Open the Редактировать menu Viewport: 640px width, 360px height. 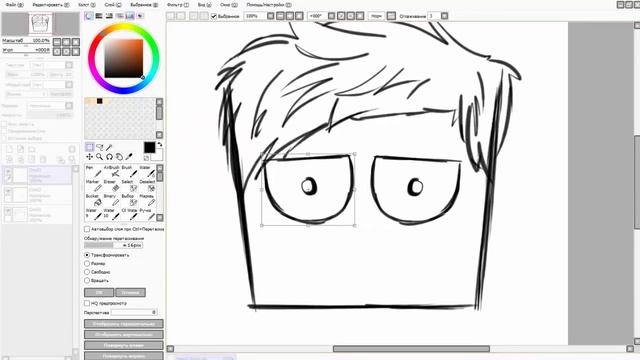pyautogui.click(x=51, y=5)
